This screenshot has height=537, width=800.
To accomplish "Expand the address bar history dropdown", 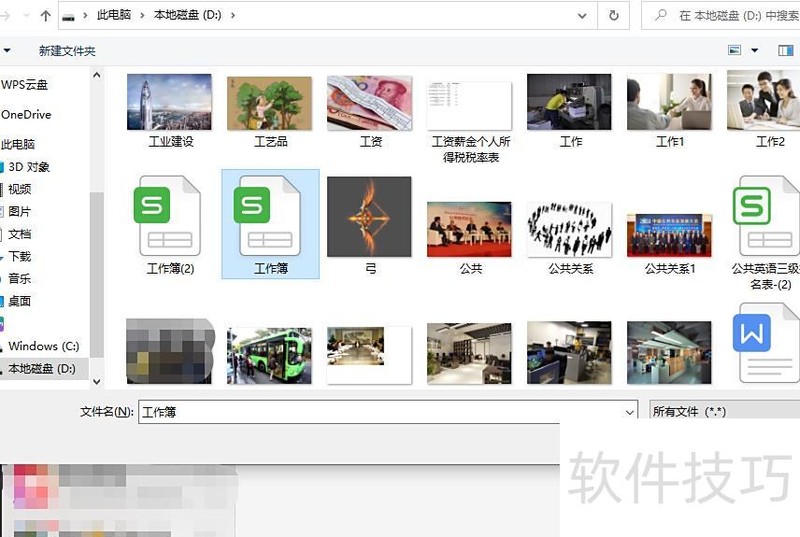I will click(x=582, y=16).
